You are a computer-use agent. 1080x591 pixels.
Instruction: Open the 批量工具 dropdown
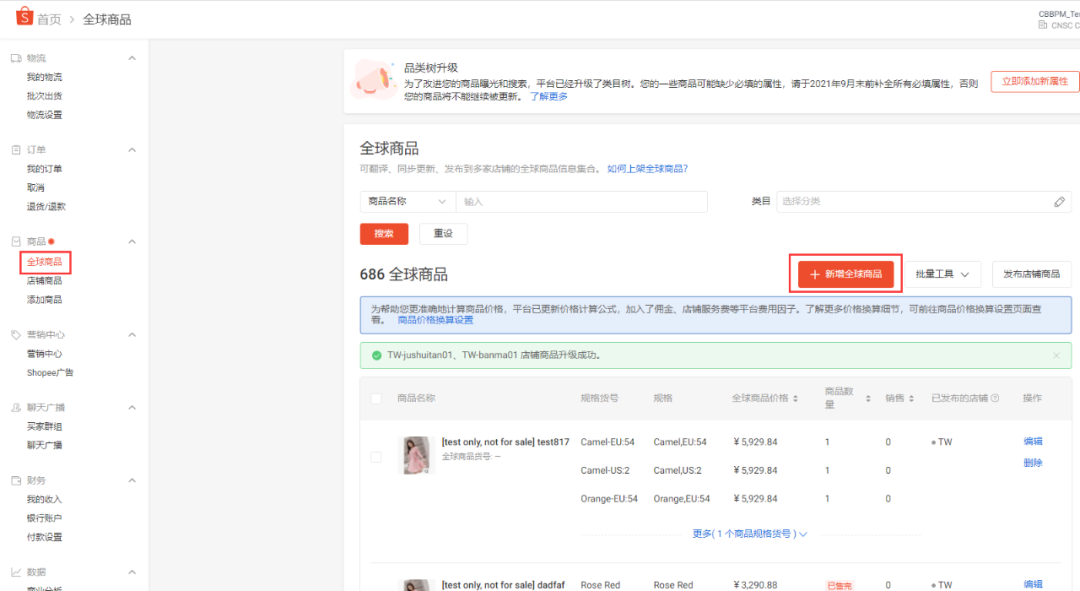click(941, 273)
